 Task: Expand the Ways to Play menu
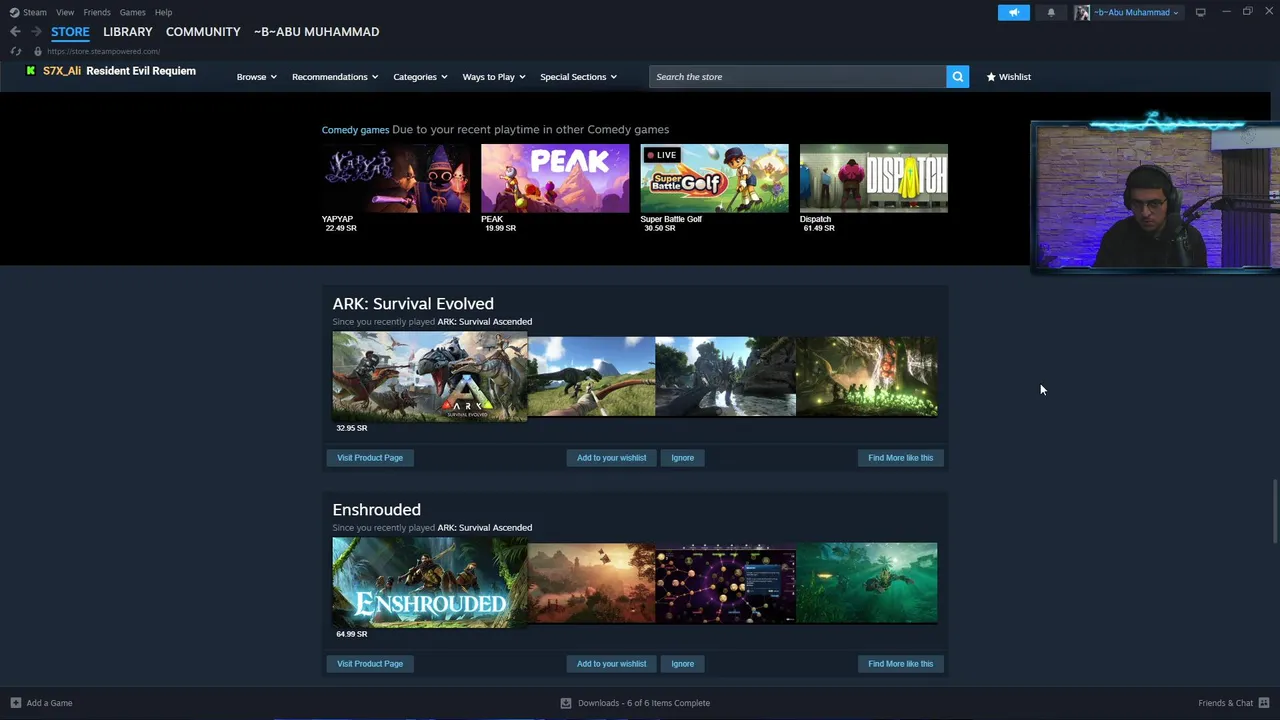coord(494,77)
